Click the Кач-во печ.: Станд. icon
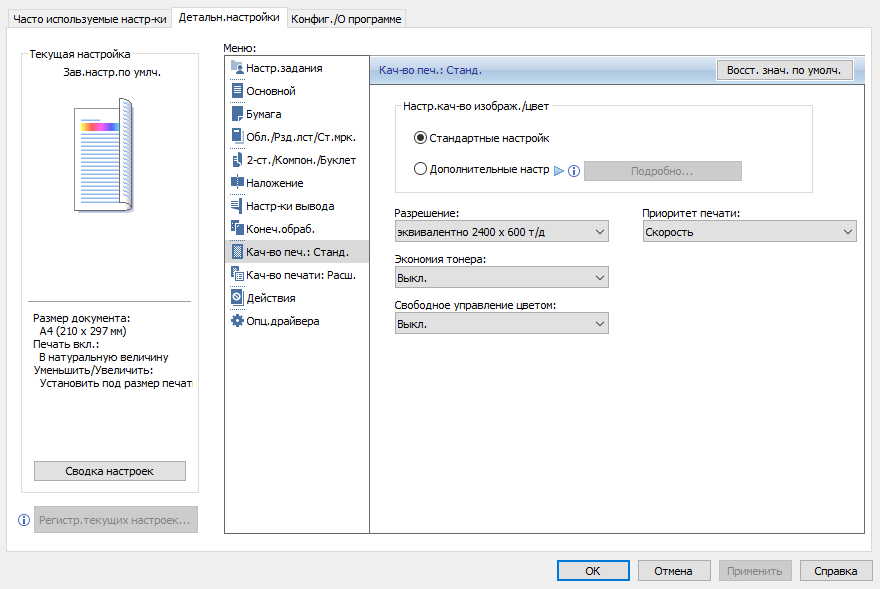Screen dimensions: 880x589 coord(237,252)
